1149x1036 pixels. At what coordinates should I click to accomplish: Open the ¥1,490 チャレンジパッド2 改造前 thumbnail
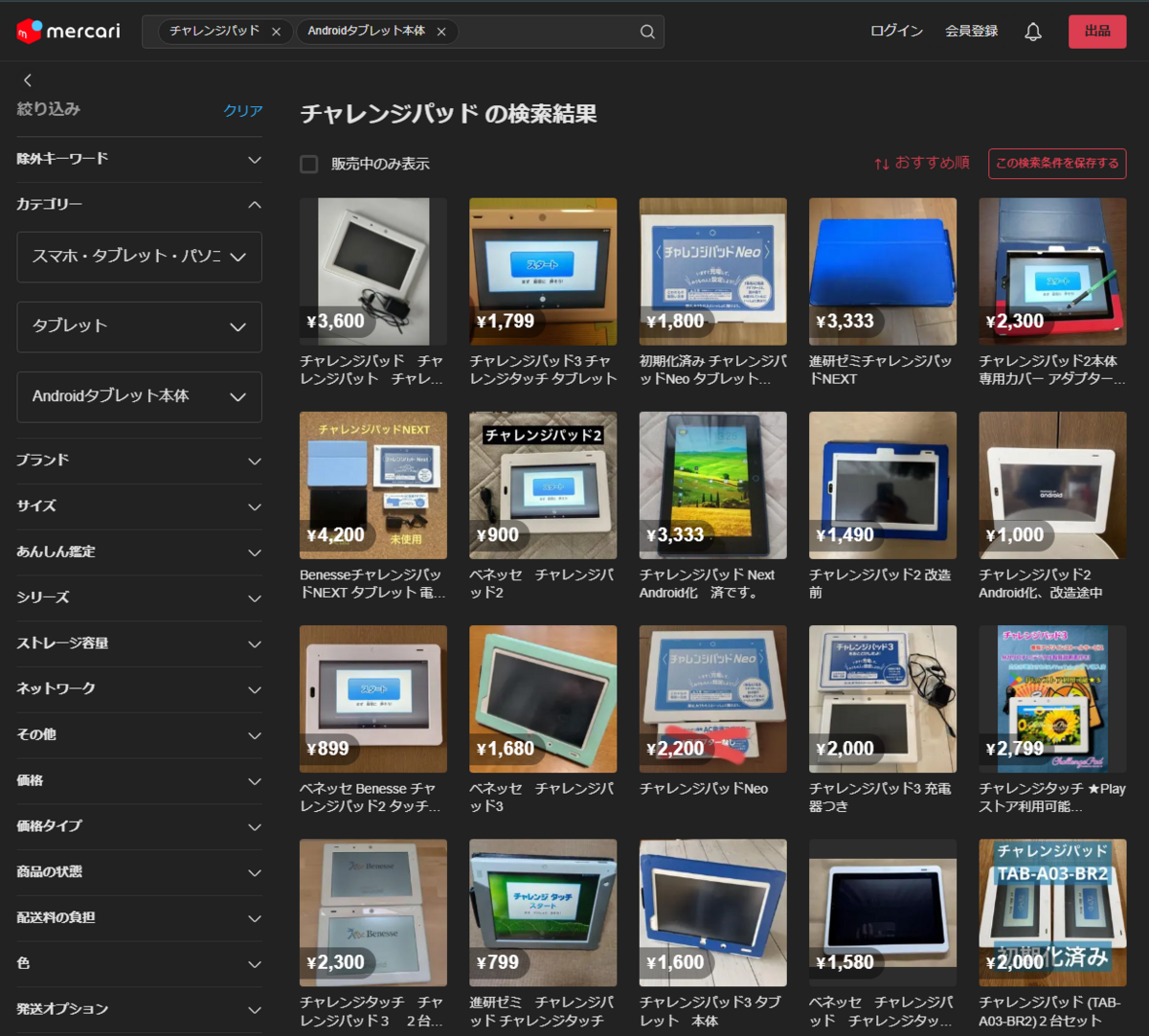click(883, 485)
